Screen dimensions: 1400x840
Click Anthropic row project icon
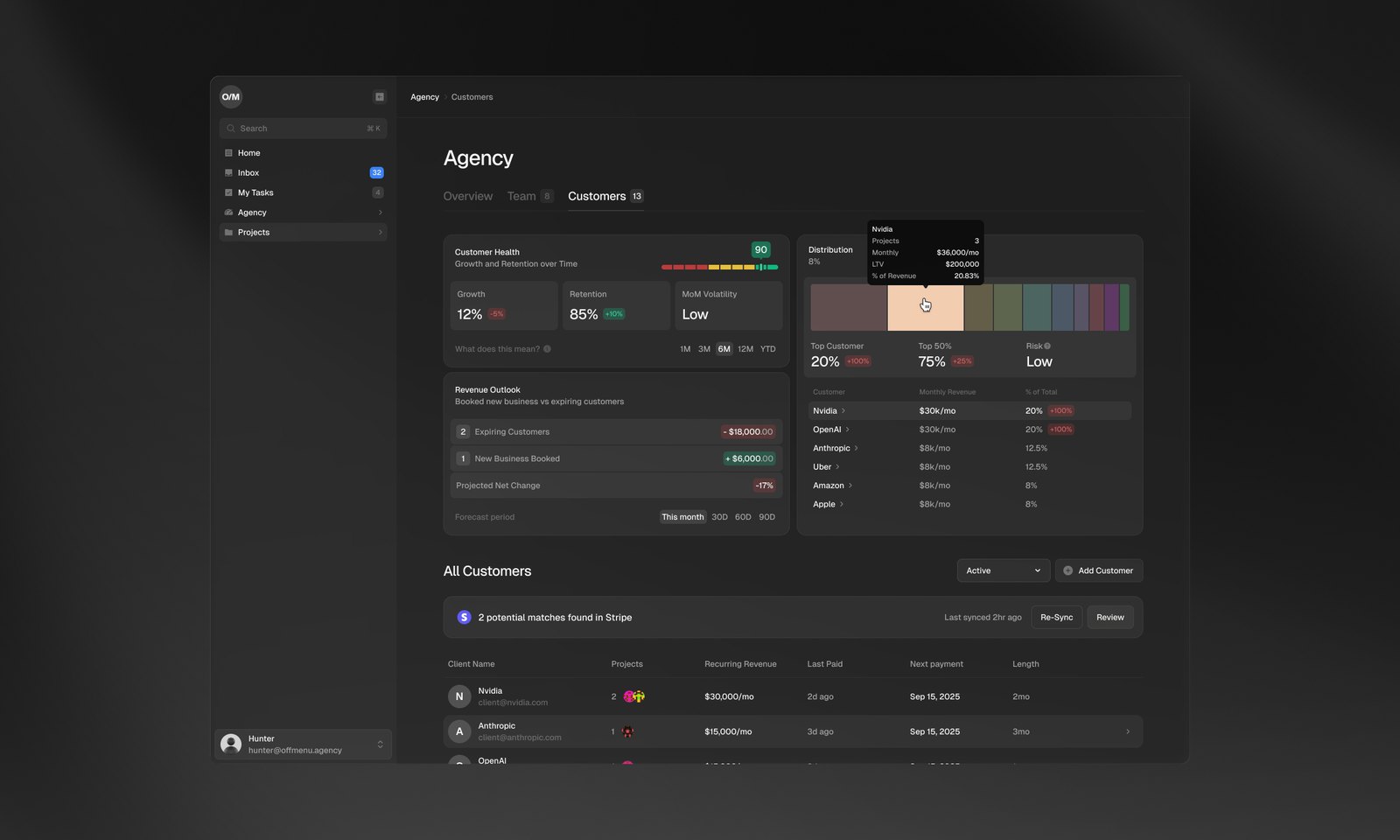[x=627, y=731]
